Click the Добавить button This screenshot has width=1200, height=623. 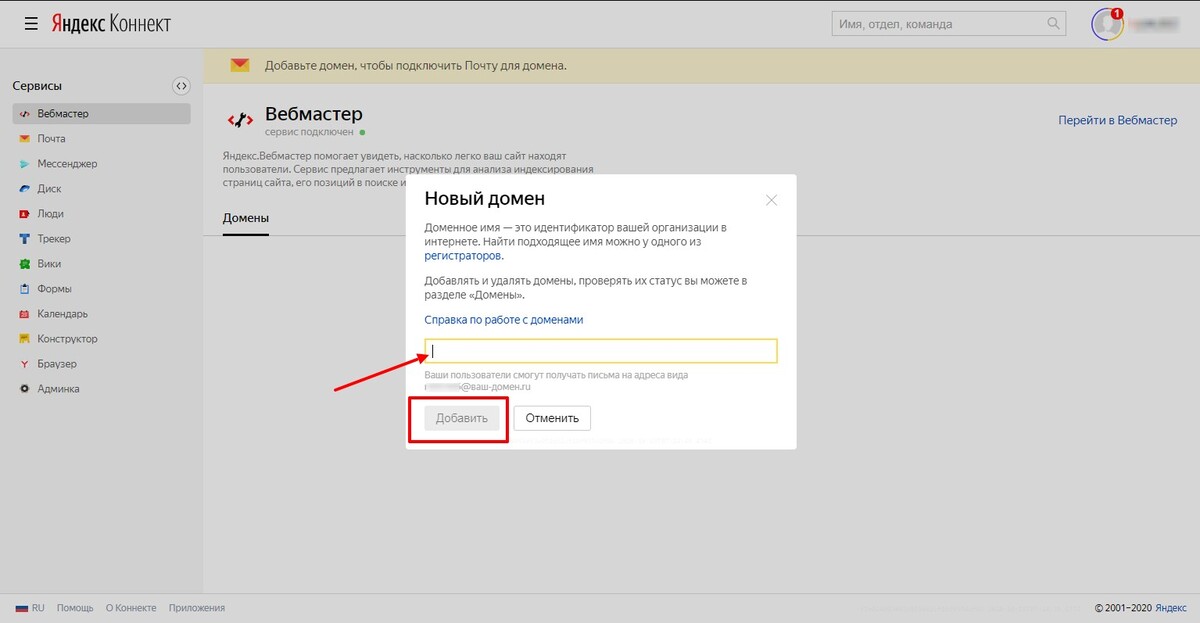pyautogui.click(x=462, y=418)
